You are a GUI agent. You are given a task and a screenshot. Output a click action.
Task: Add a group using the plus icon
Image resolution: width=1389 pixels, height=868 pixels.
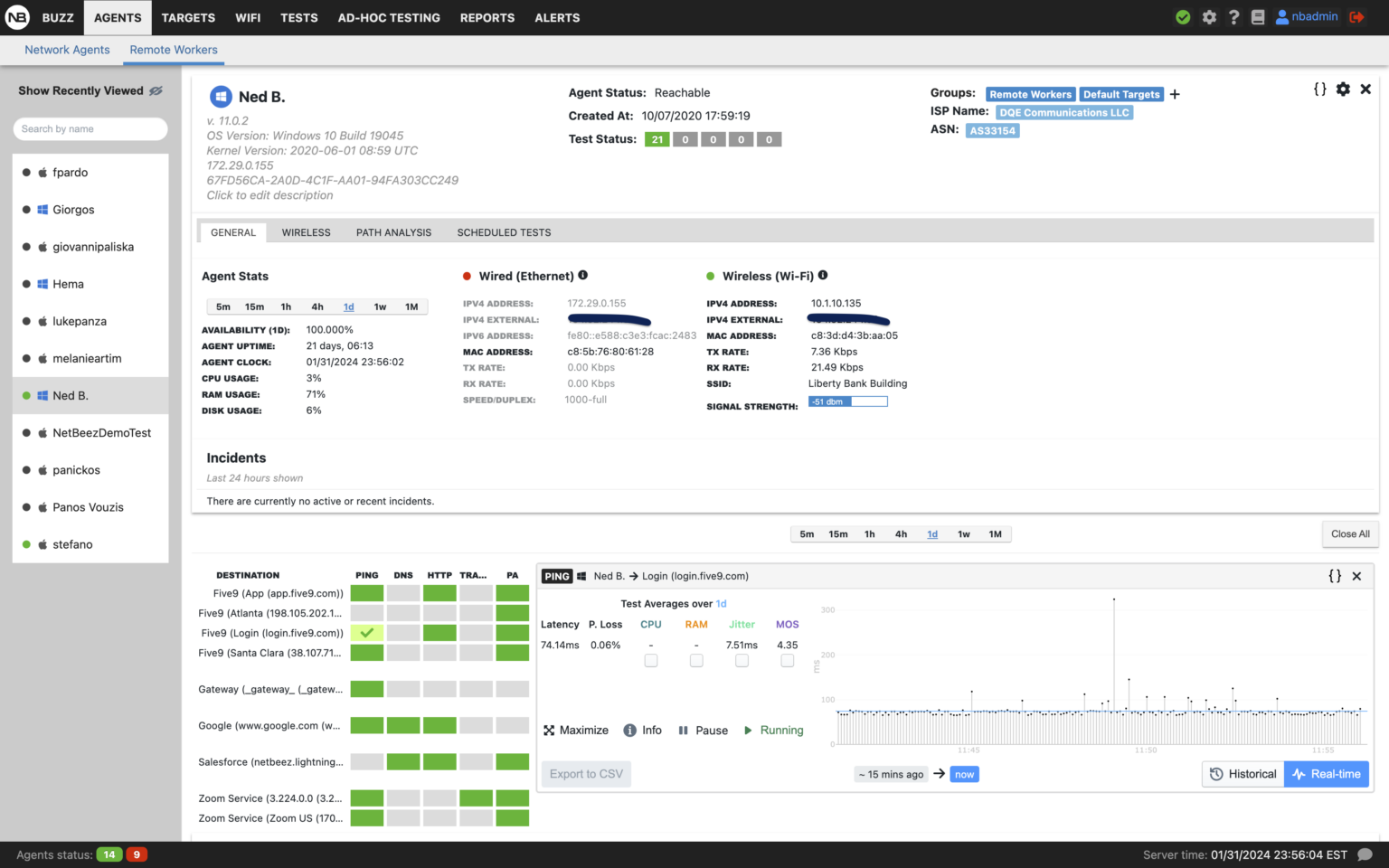[x=1174, y=93]
